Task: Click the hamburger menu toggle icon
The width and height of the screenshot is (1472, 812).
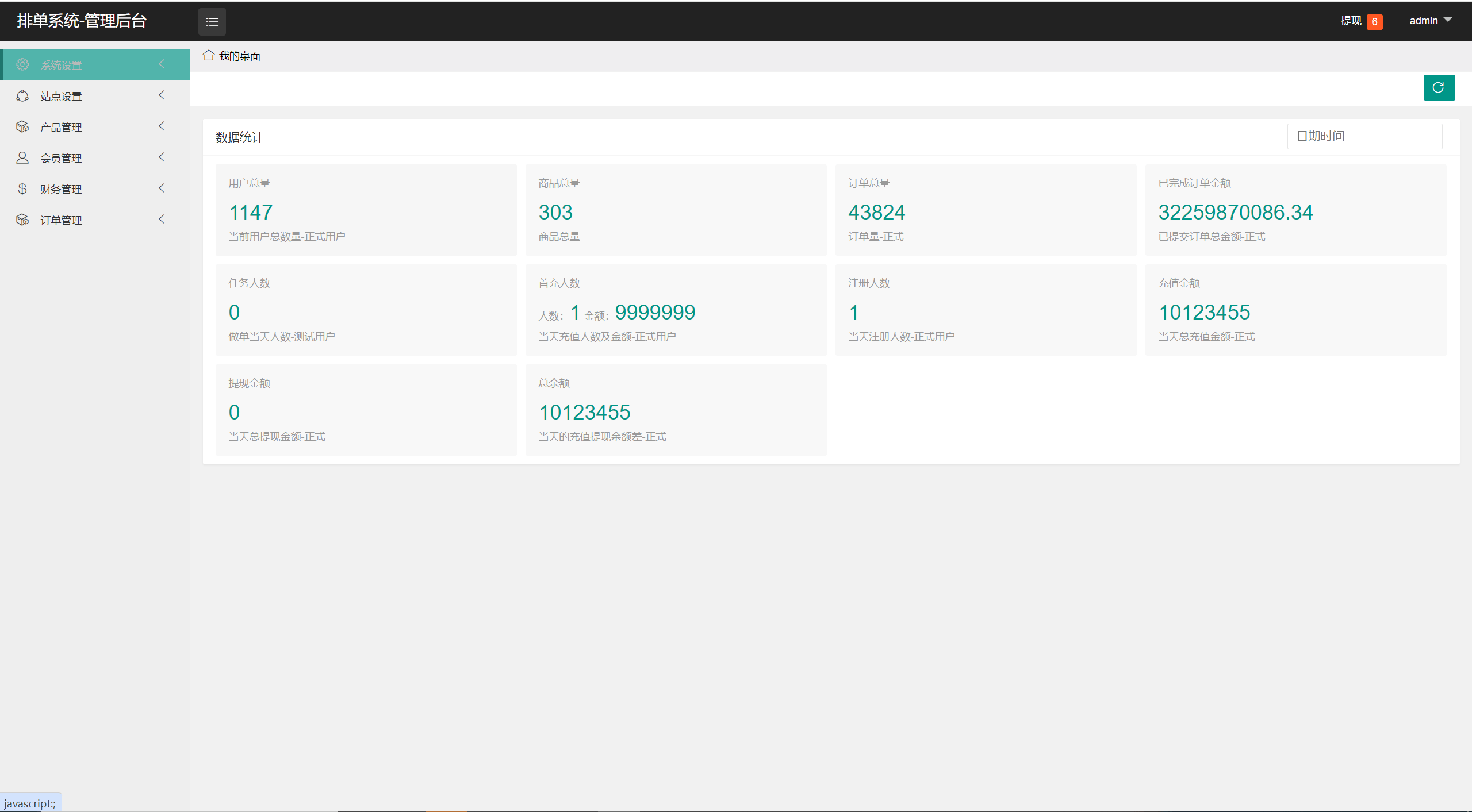Action: pyautogui.click(x=212, y=22)
